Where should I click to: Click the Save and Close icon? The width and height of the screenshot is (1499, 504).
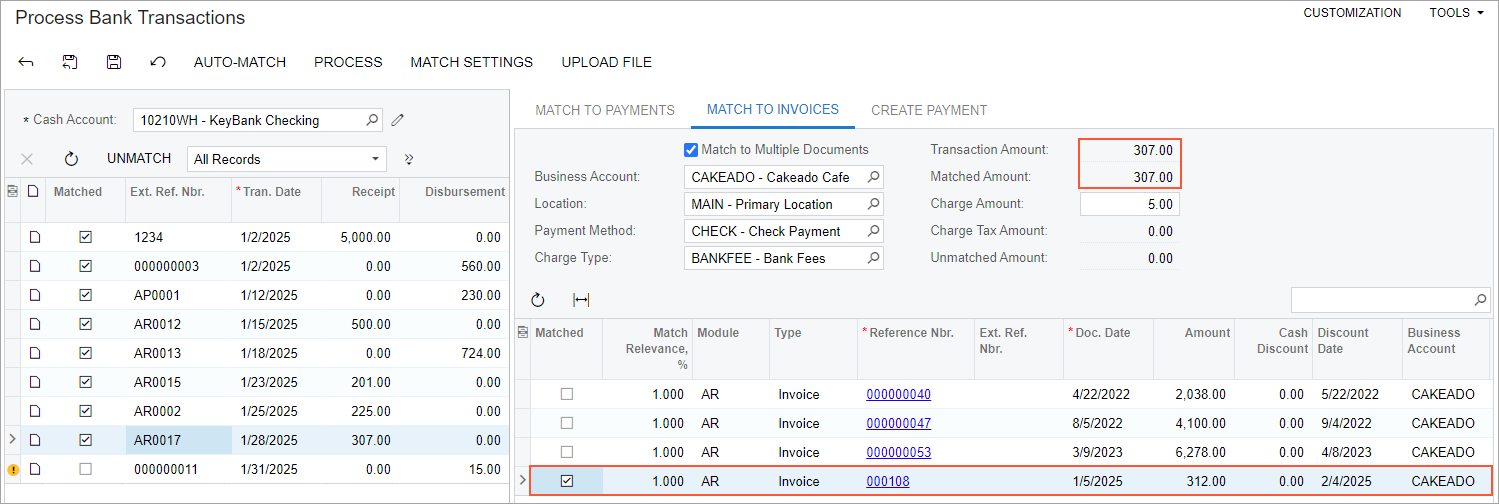coord(70,62)
